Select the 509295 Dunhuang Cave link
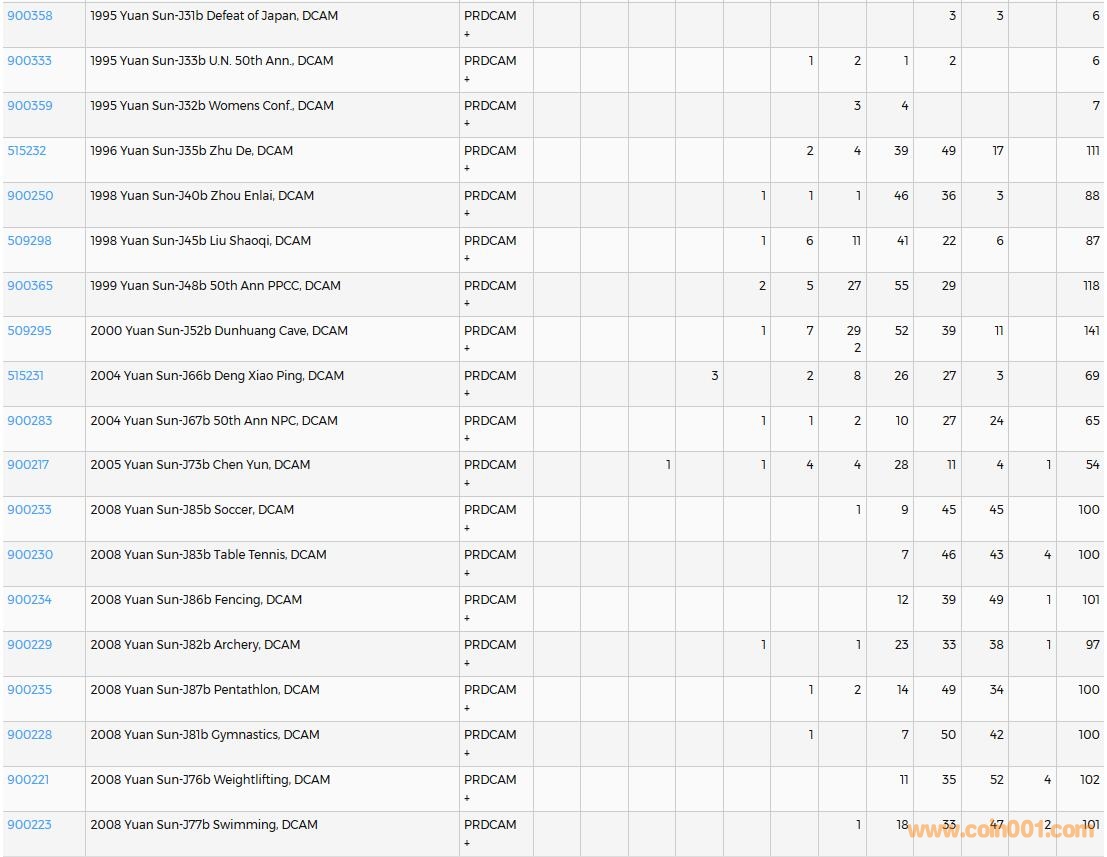Screen dimensions: 1107x857 (x=30, y=331)
